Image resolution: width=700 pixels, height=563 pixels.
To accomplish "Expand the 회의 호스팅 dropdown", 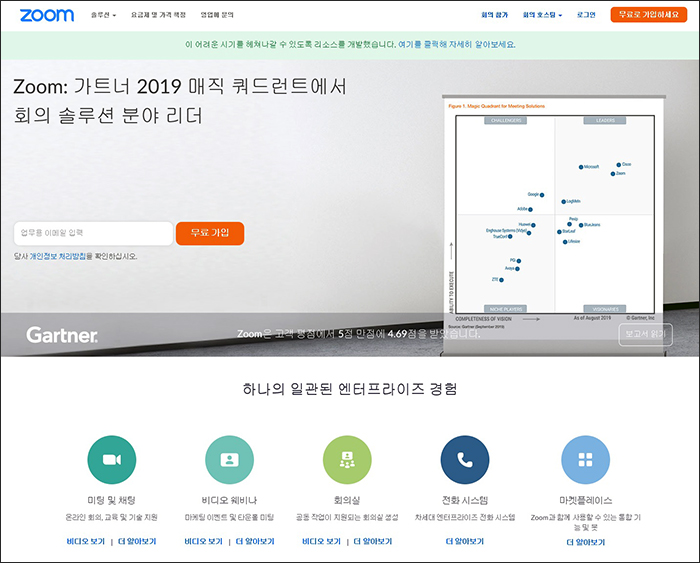I will tap(542, 15).
